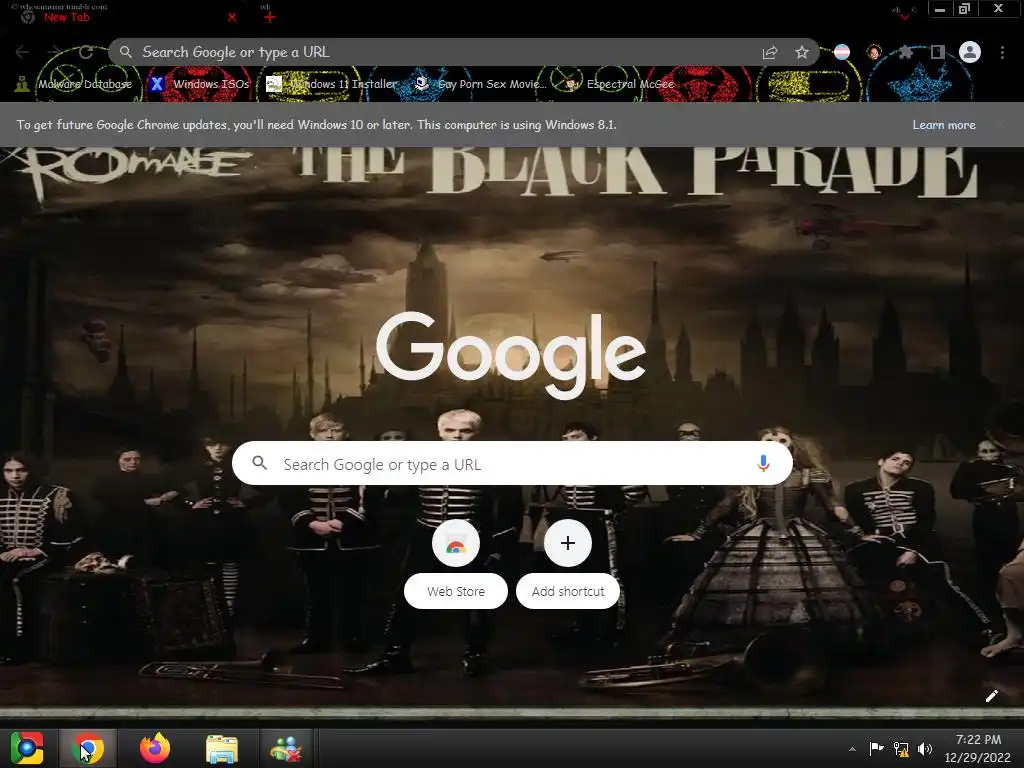Open Windows ISOs bookmark
Viewport: 1024px width, 768px height.
(199, 84)
